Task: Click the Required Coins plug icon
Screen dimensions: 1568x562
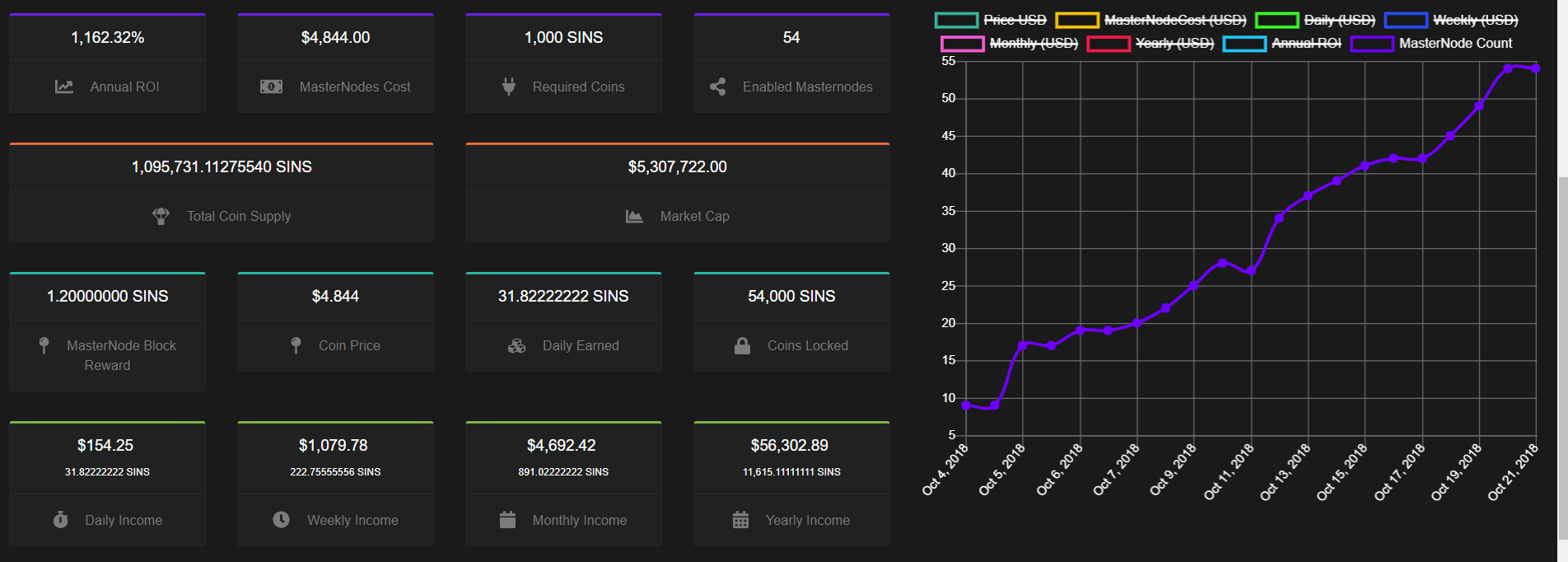Action: coord(509,87)
